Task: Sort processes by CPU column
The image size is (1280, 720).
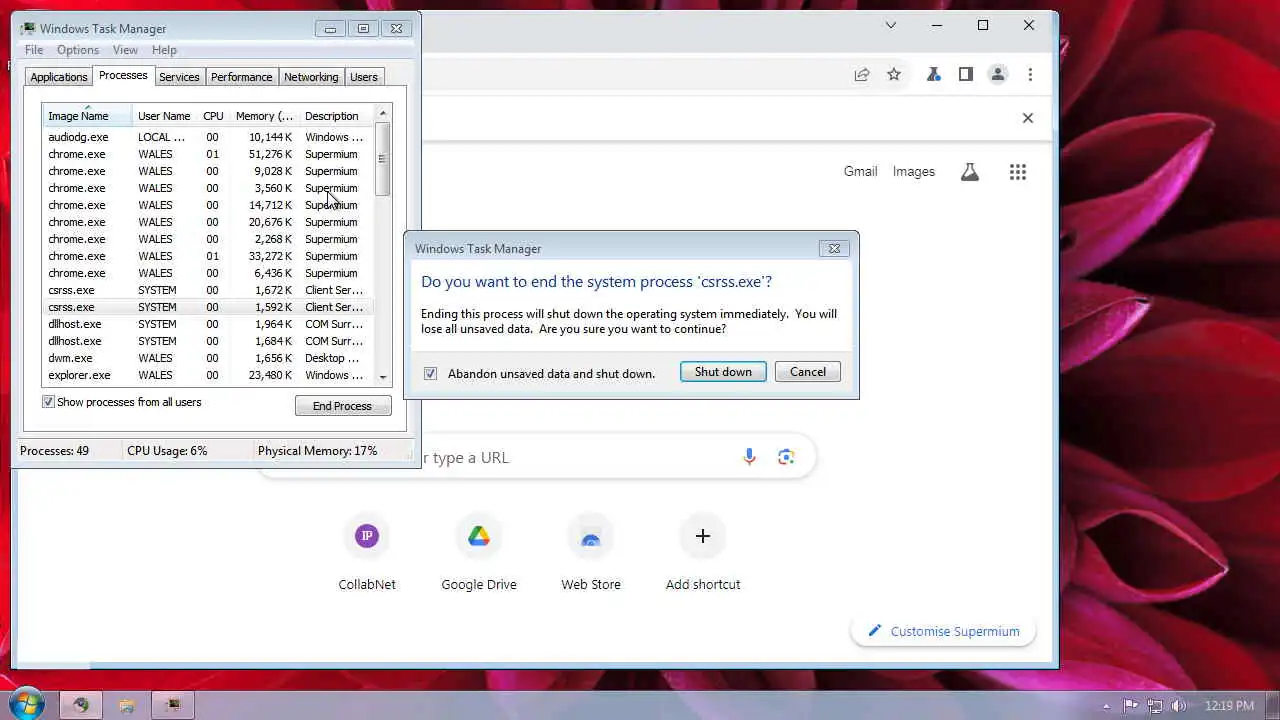Action: point(213,116)
